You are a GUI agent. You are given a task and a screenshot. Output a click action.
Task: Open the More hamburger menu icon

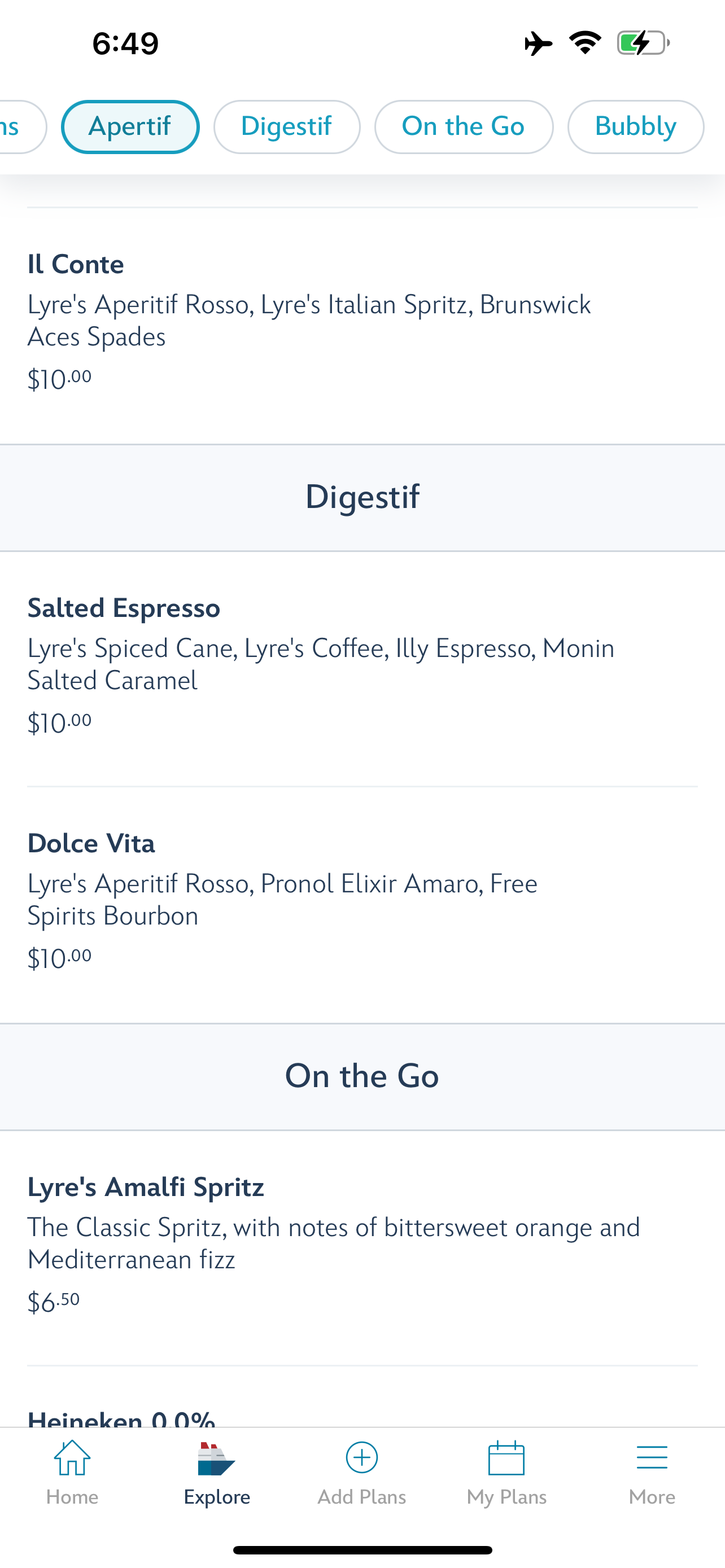(652, 1458)
